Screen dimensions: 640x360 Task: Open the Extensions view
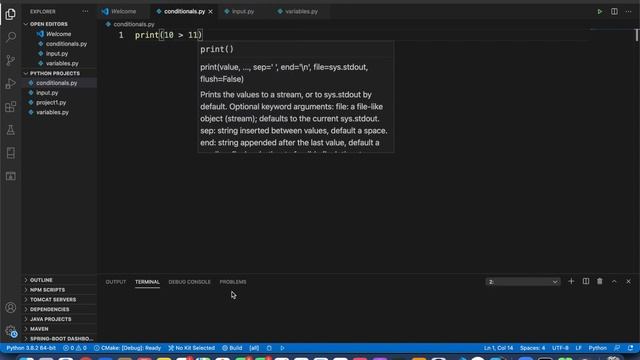[11, 107]
